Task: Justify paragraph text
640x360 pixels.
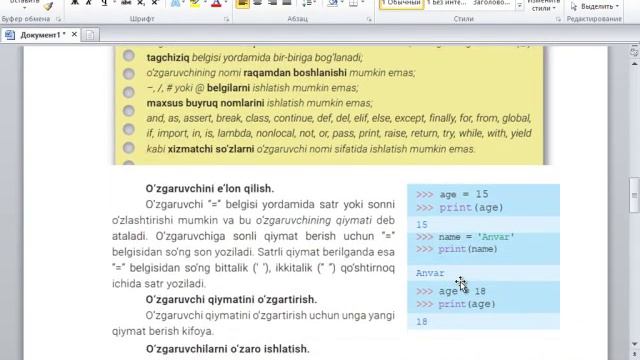Action: (287, 3)
